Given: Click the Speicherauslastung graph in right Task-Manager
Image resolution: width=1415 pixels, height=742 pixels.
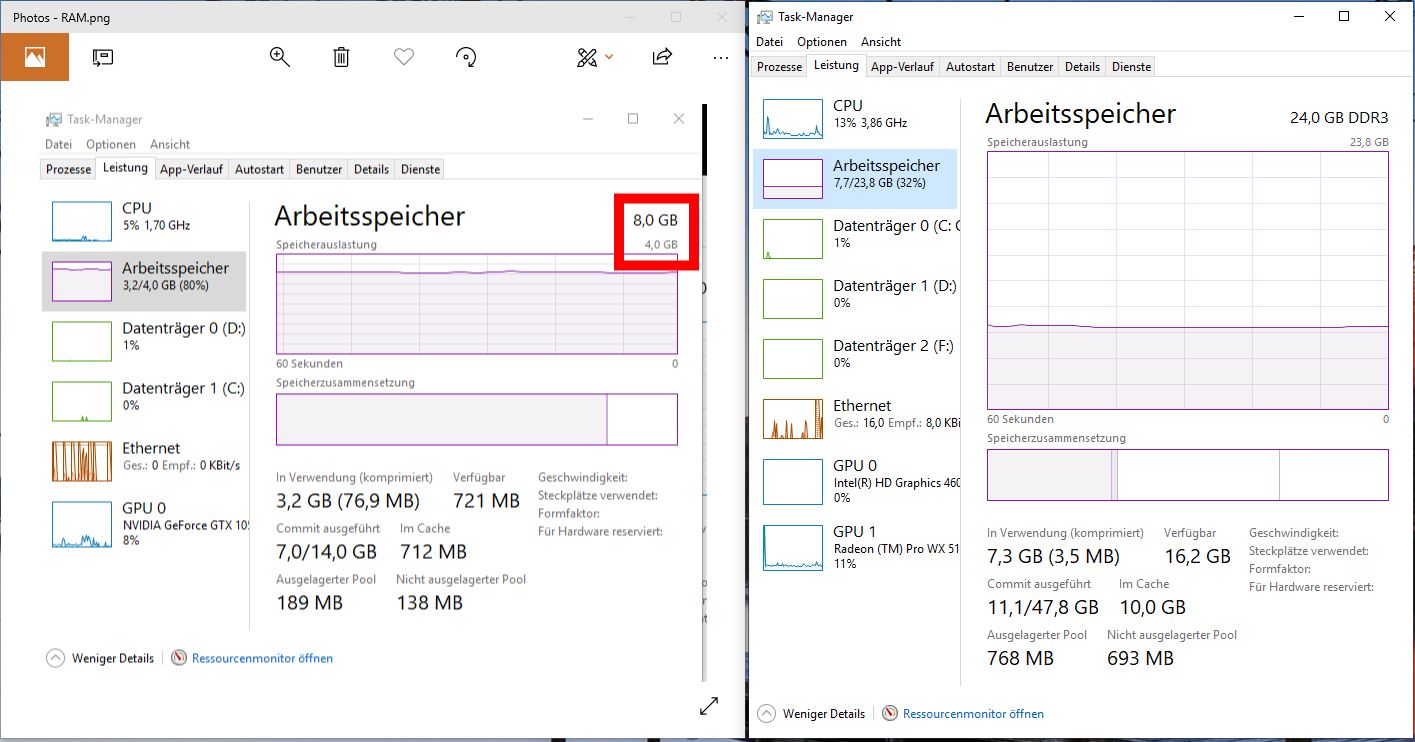Looking at the screenshot, I should [1188, 280].
